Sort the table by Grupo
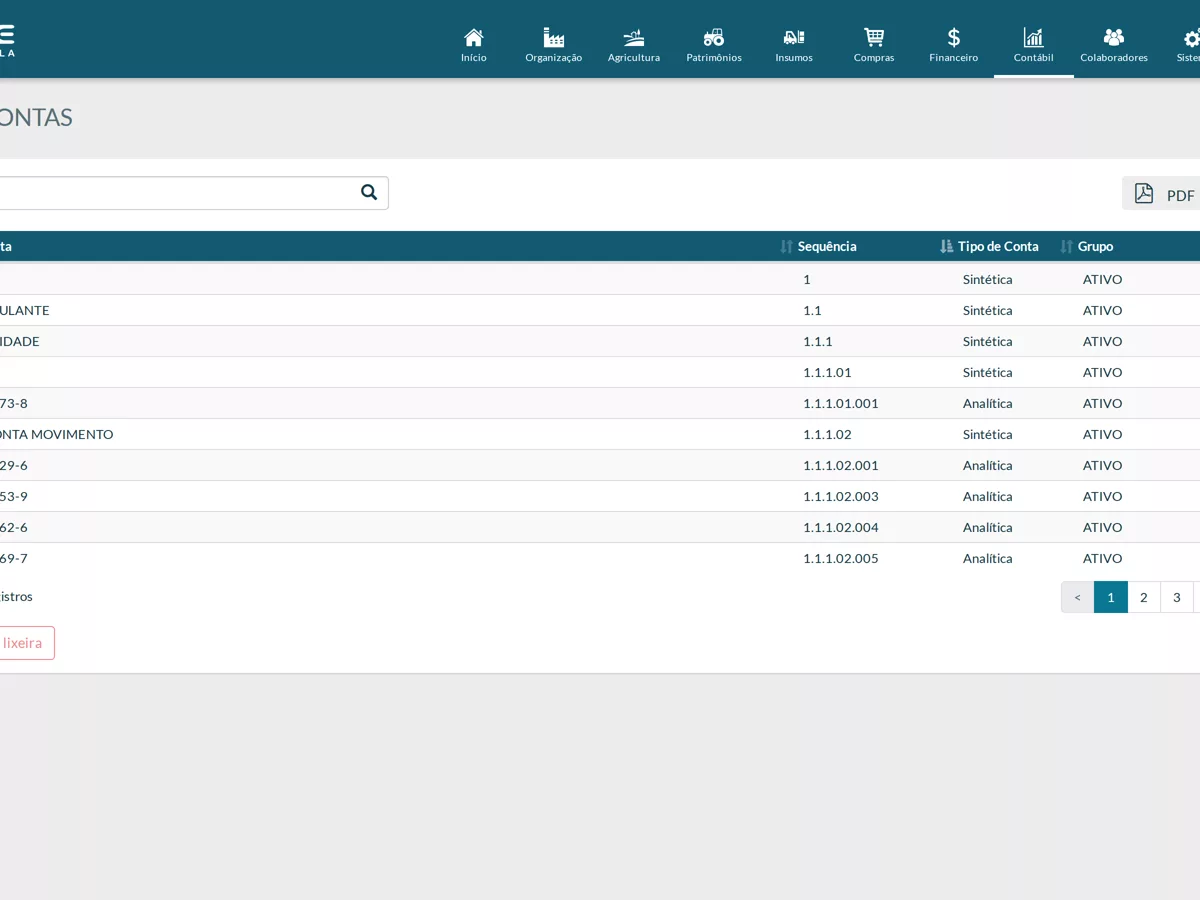Viewport: 1200px width, 900px height. pos(1095,246)
